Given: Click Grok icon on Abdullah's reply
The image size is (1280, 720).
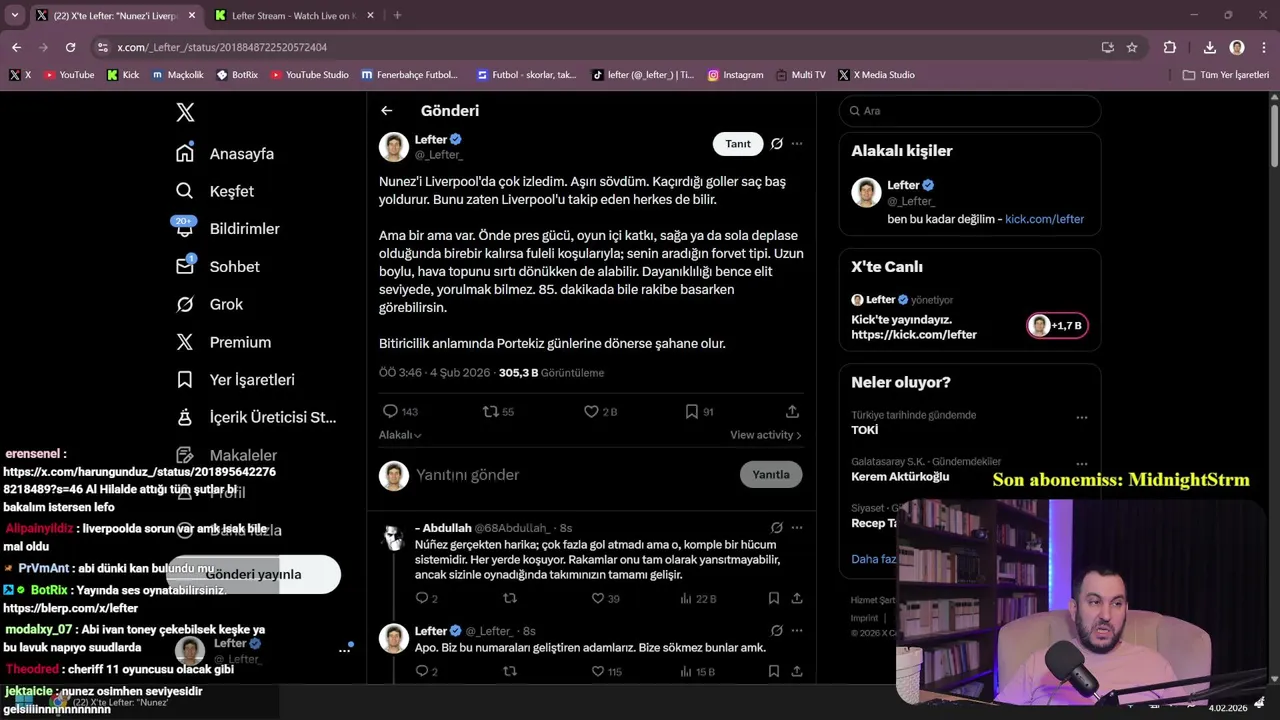Looking at the screenshot, I should 777,528.
